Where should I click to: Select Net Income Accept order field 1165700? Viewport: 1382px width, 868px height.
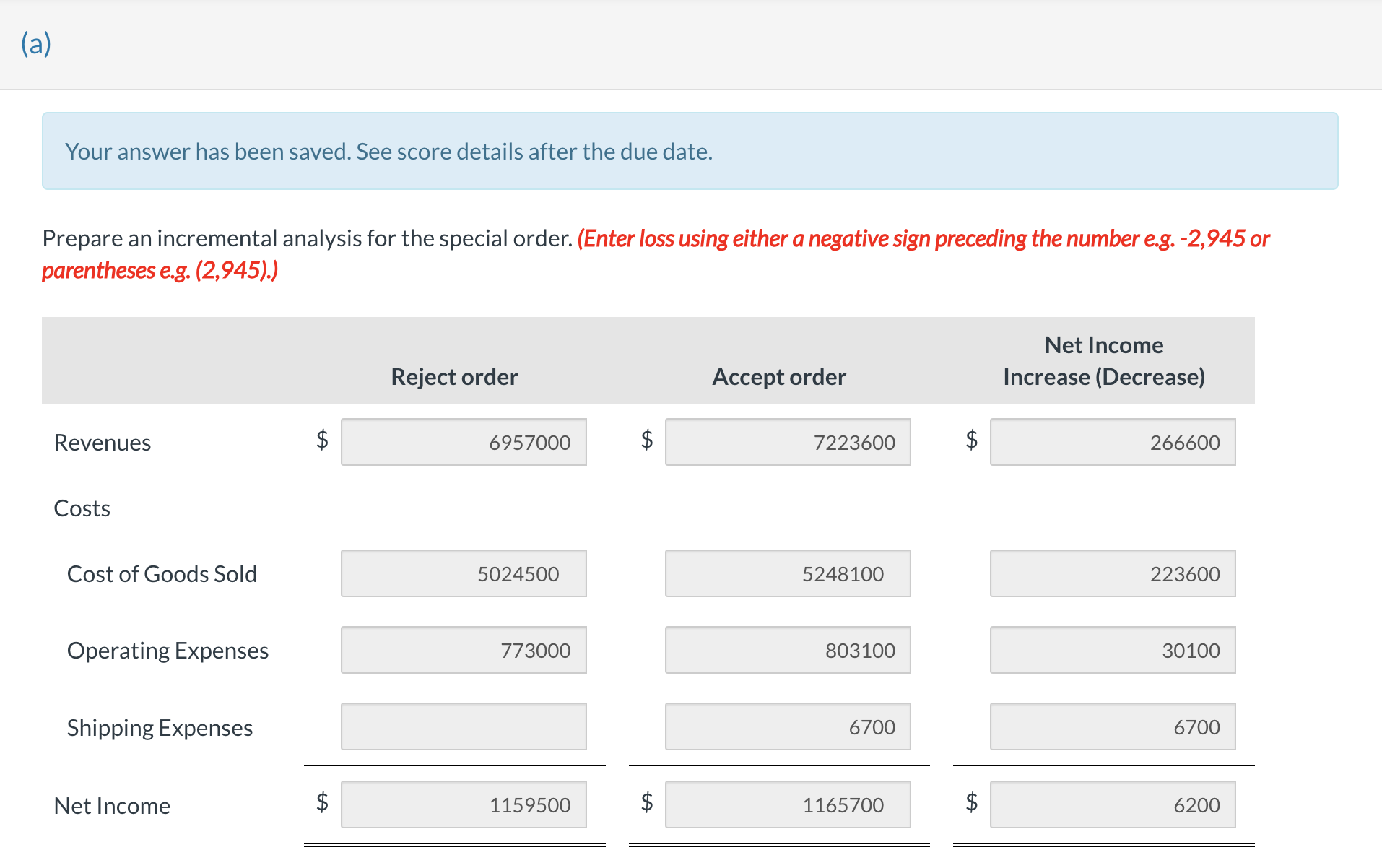click(x=788, y=804)
